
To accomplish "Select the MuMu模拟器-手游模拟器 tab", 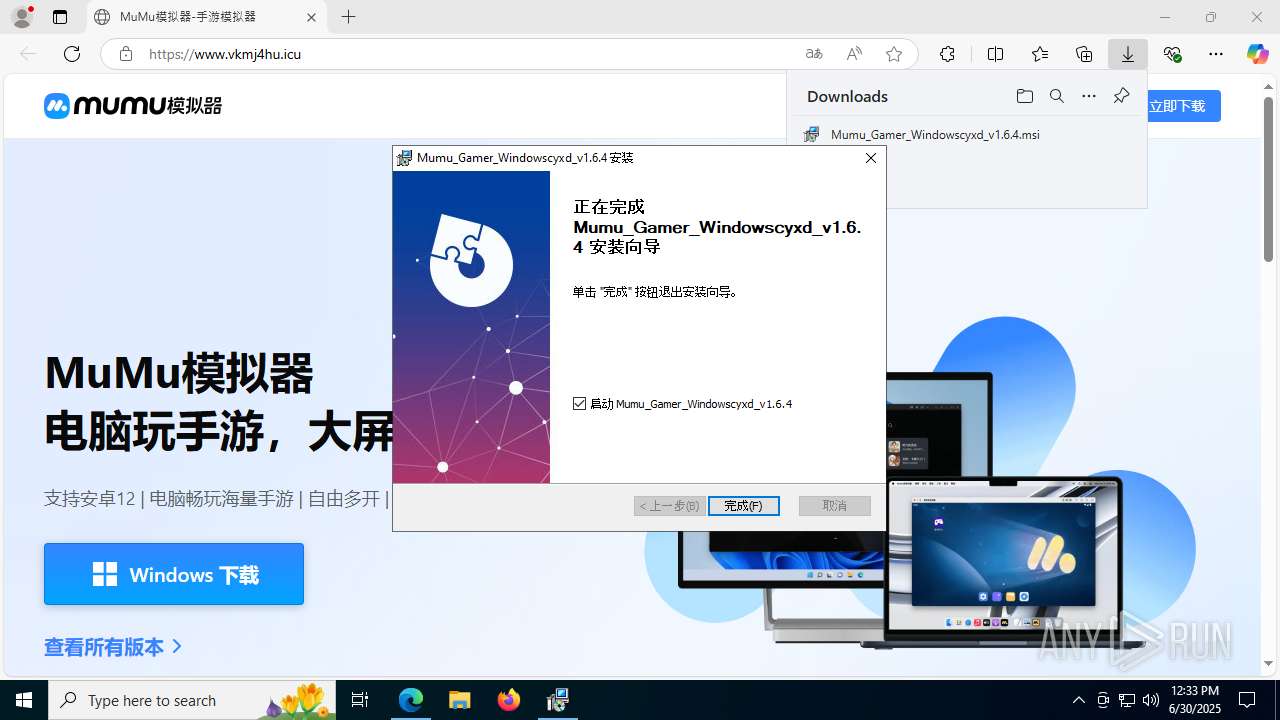I will [205, 17].
